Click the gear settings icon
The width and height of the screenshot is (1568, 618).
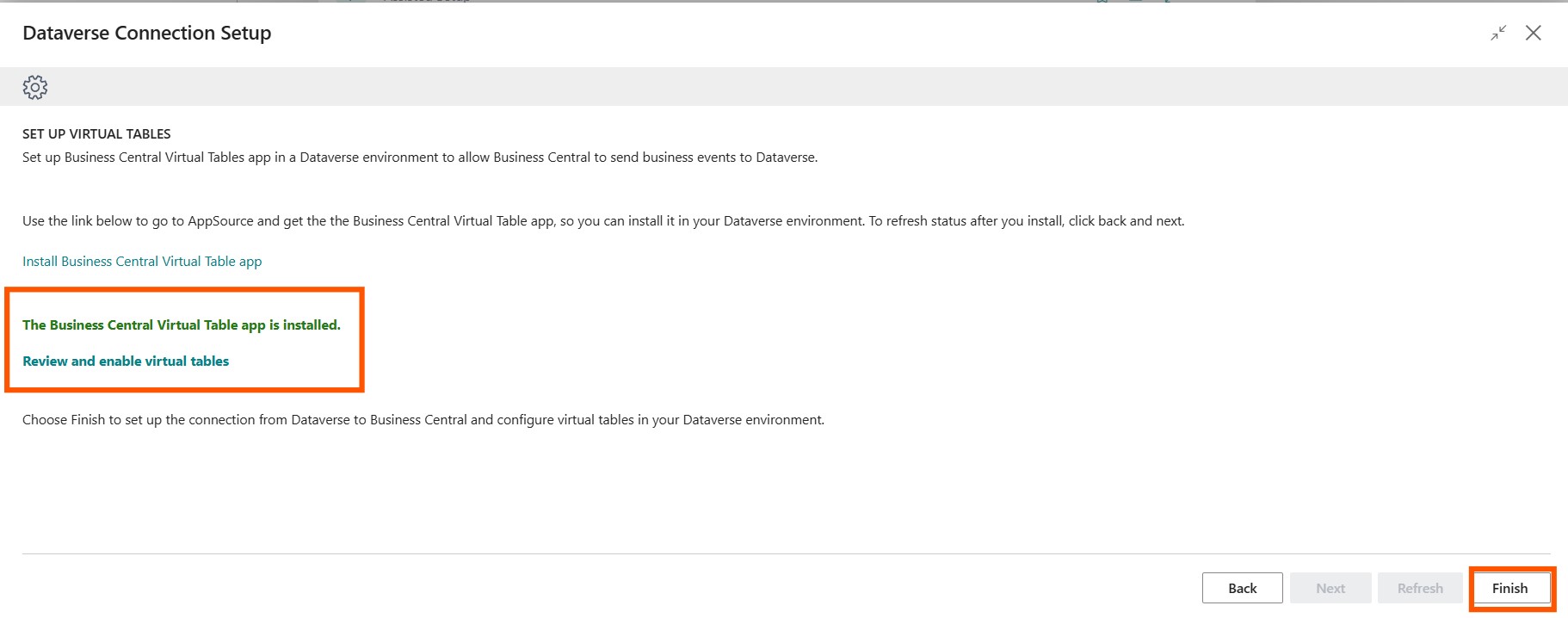click(35, 87)
